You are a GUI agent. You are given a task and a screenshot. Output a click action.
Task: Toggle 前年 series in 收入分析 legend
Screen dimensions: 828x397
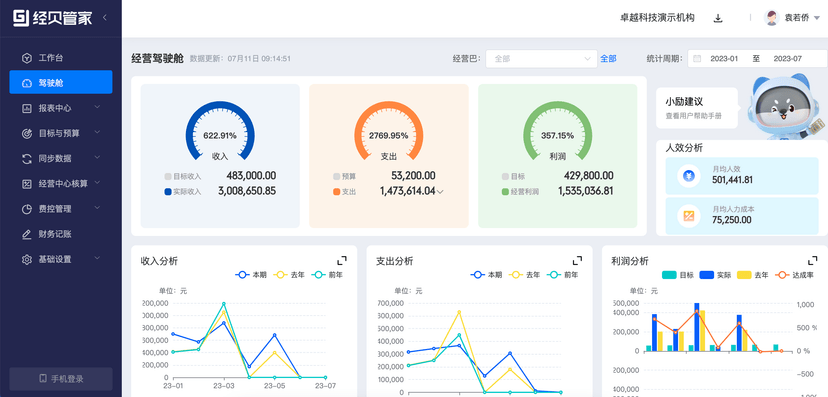pyautogui.click(x=327, y=275)
